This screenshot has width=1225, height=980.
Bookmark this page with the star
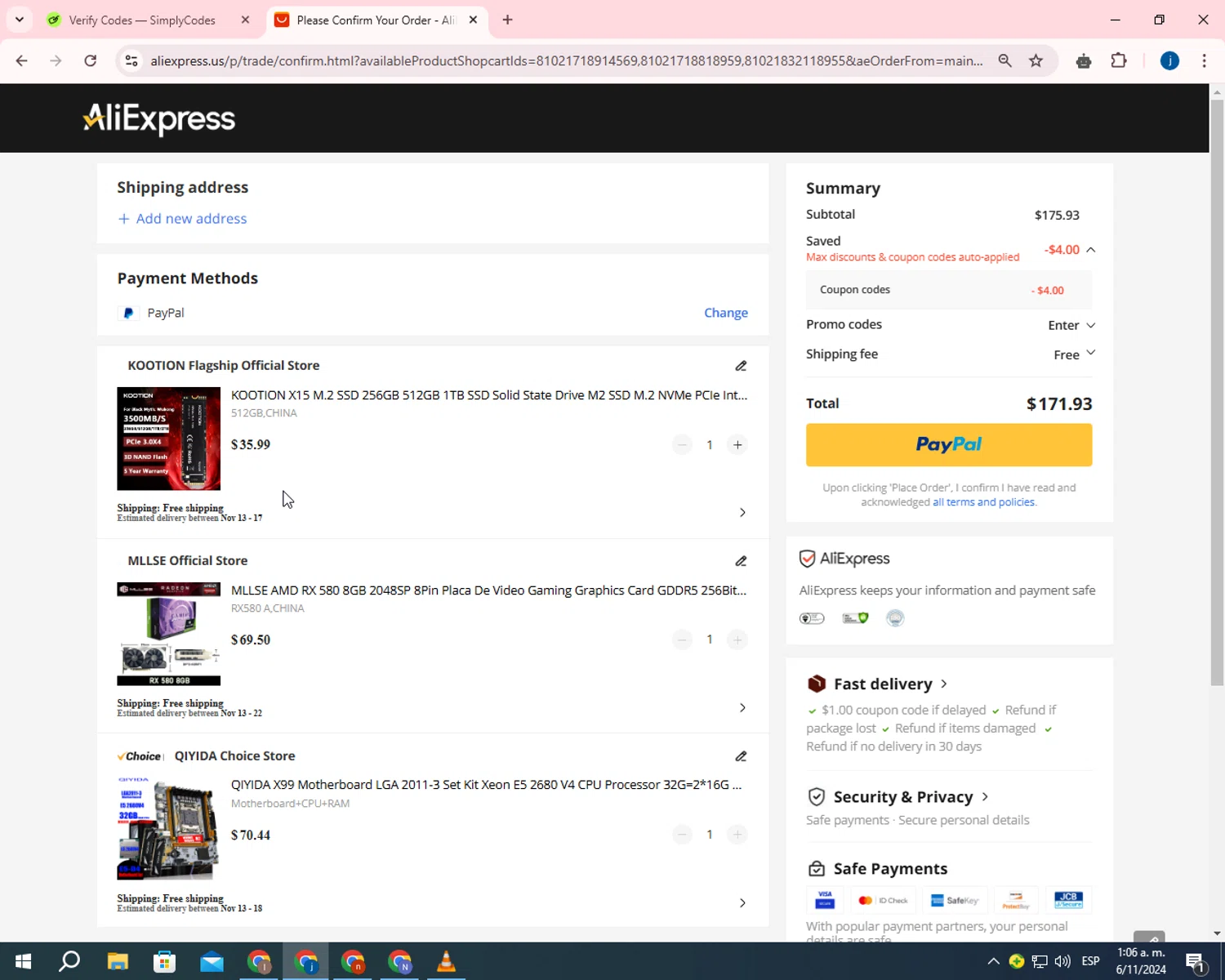[x=1036, y=60]
